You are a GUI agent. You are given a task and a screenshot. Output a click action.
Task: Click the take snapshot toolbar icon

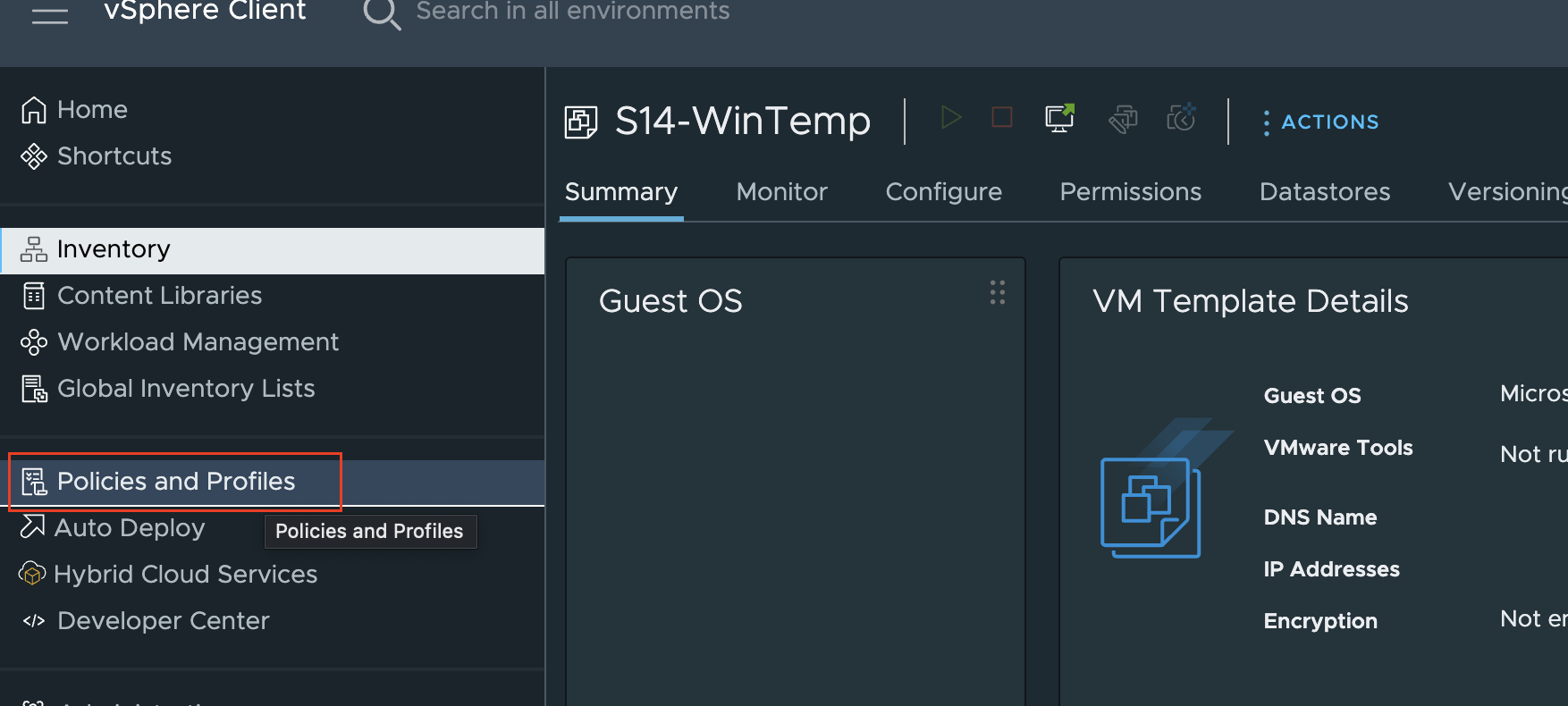pyautogui.click(x=1181, y=117)
